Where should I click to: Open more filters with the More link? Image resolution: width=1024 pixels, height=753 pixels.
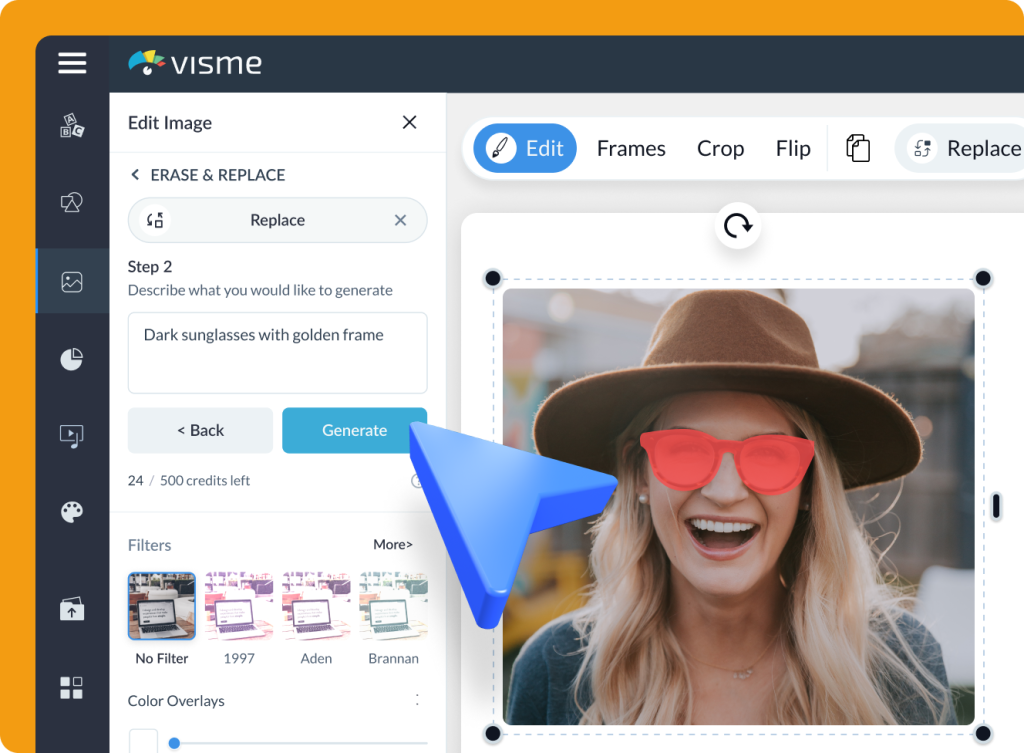pos(391,544)
